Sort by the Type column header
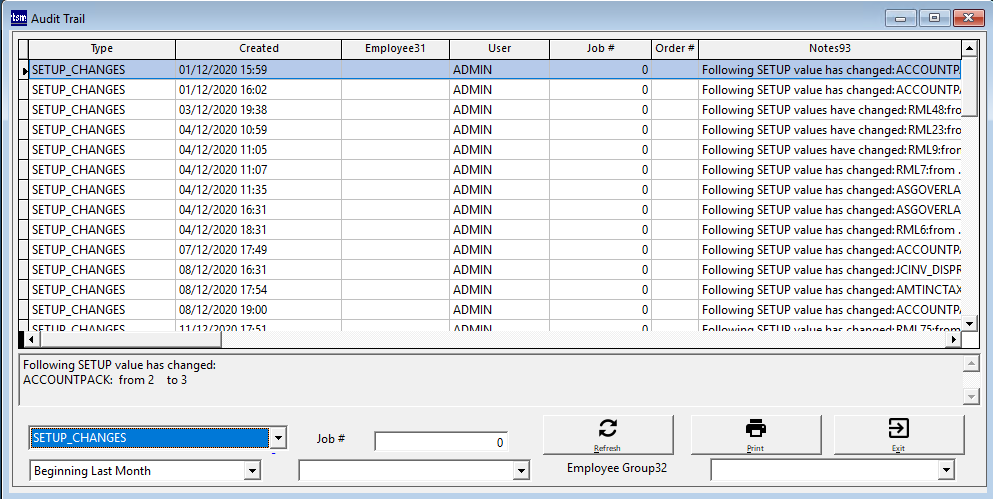993x499 pixels. coord(102,48)
